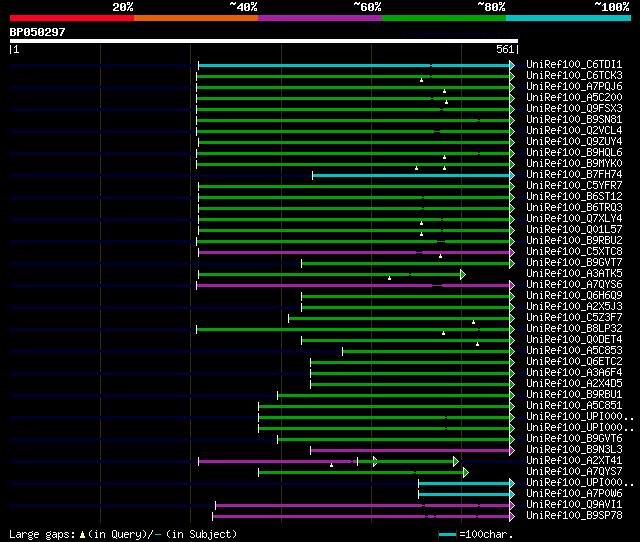Choose UniRef100_A2X5J3
Image resolution: width=640 pixels, height=542 pixels.
click(574, 307)
